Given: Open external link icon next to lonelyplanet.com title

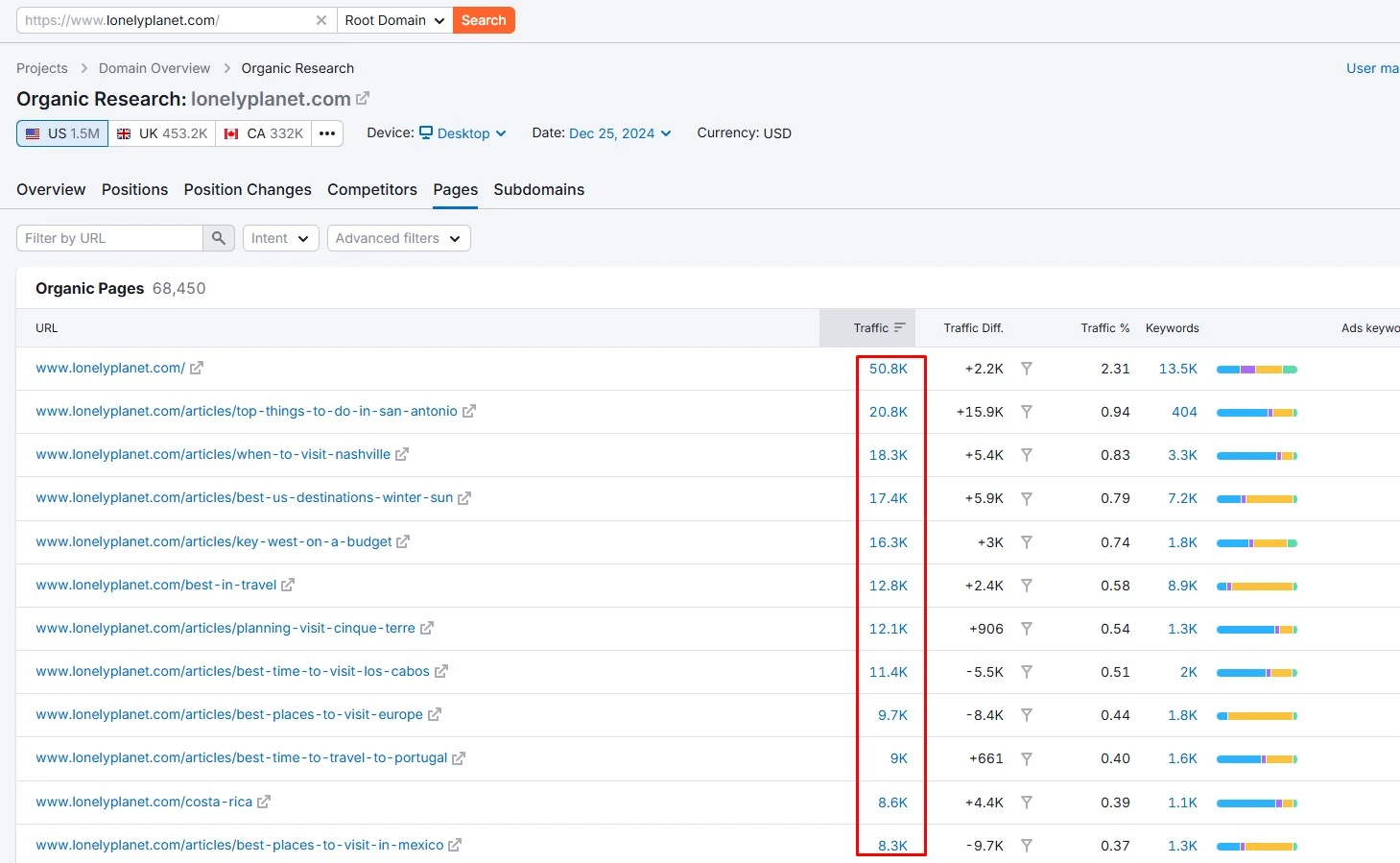Looking at the screenshot, I should pos(363,99).
